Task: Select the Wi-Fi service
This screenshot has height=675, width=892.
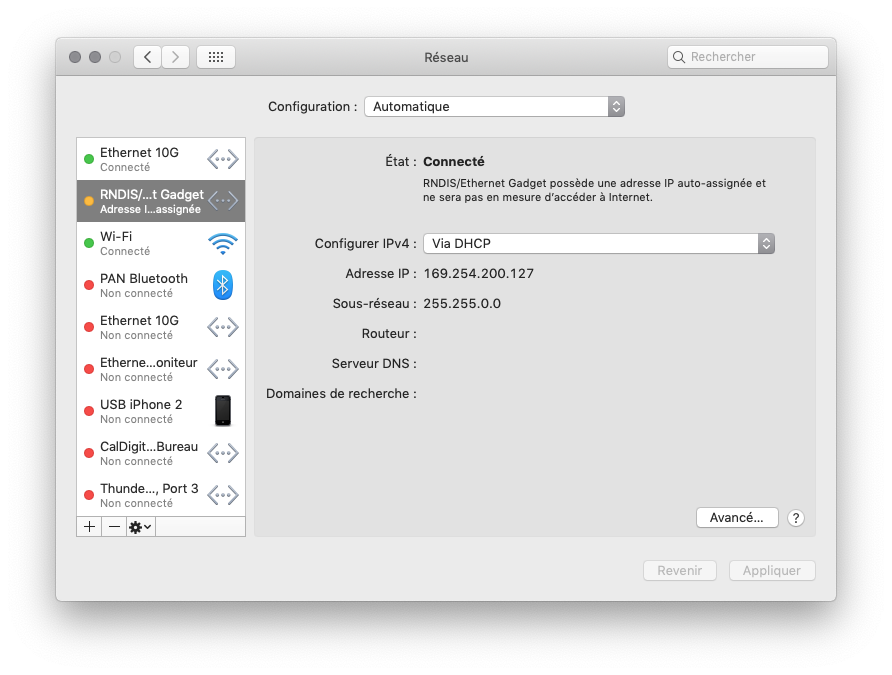Action: tap(161, 243)
